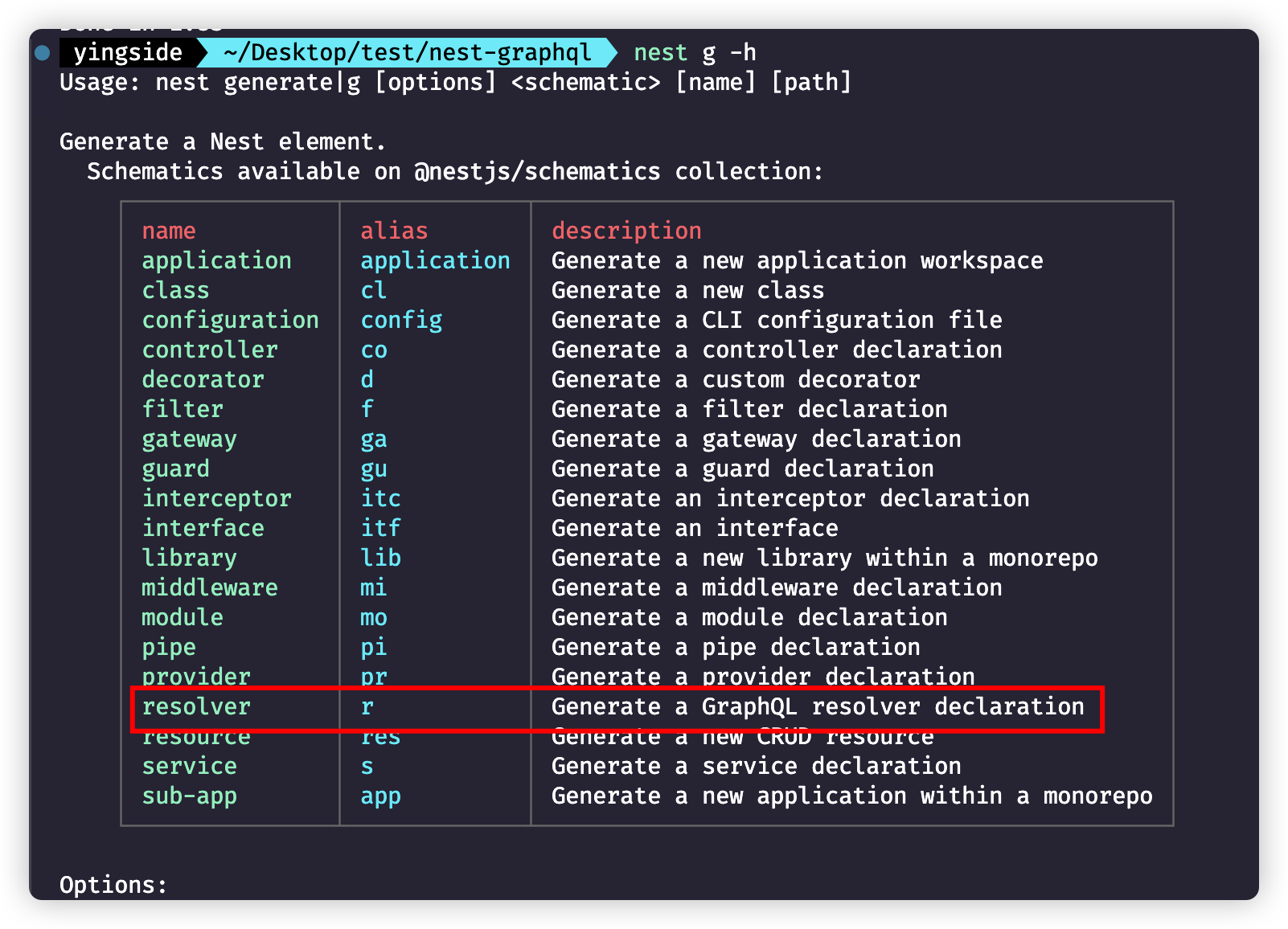1288x929 pixels.
Task: Click the 'Usage: nest generate|g' line
Action: (455, 83)
